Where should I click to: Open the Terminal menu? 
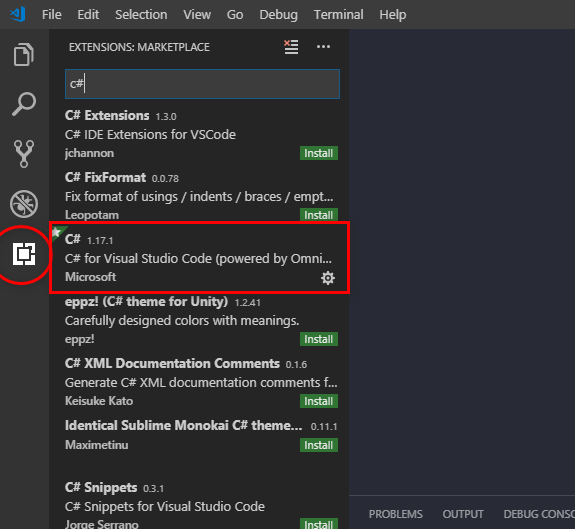(x=338, y=15)
